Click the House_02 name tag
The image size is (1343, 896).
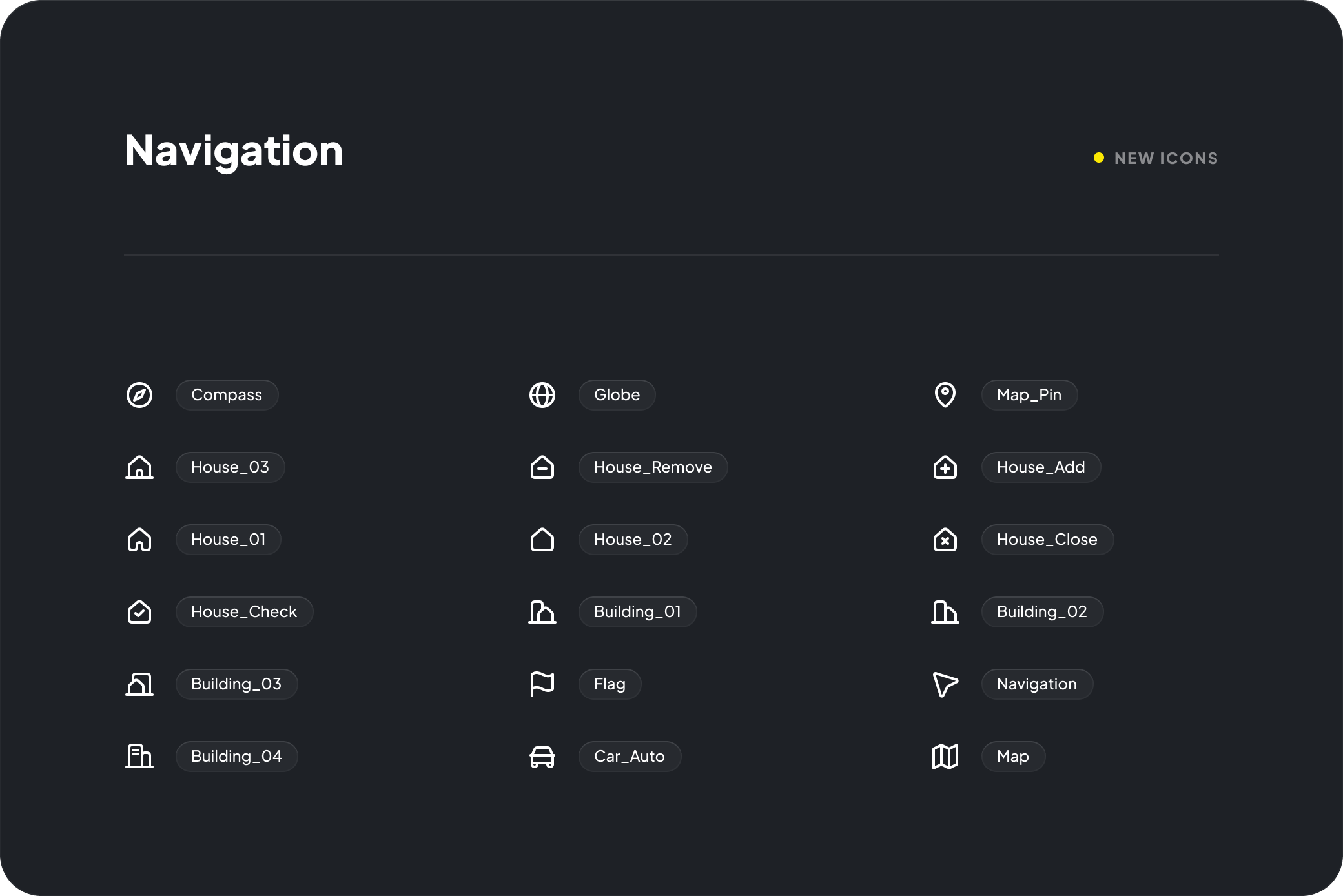[x=633, y=540]
